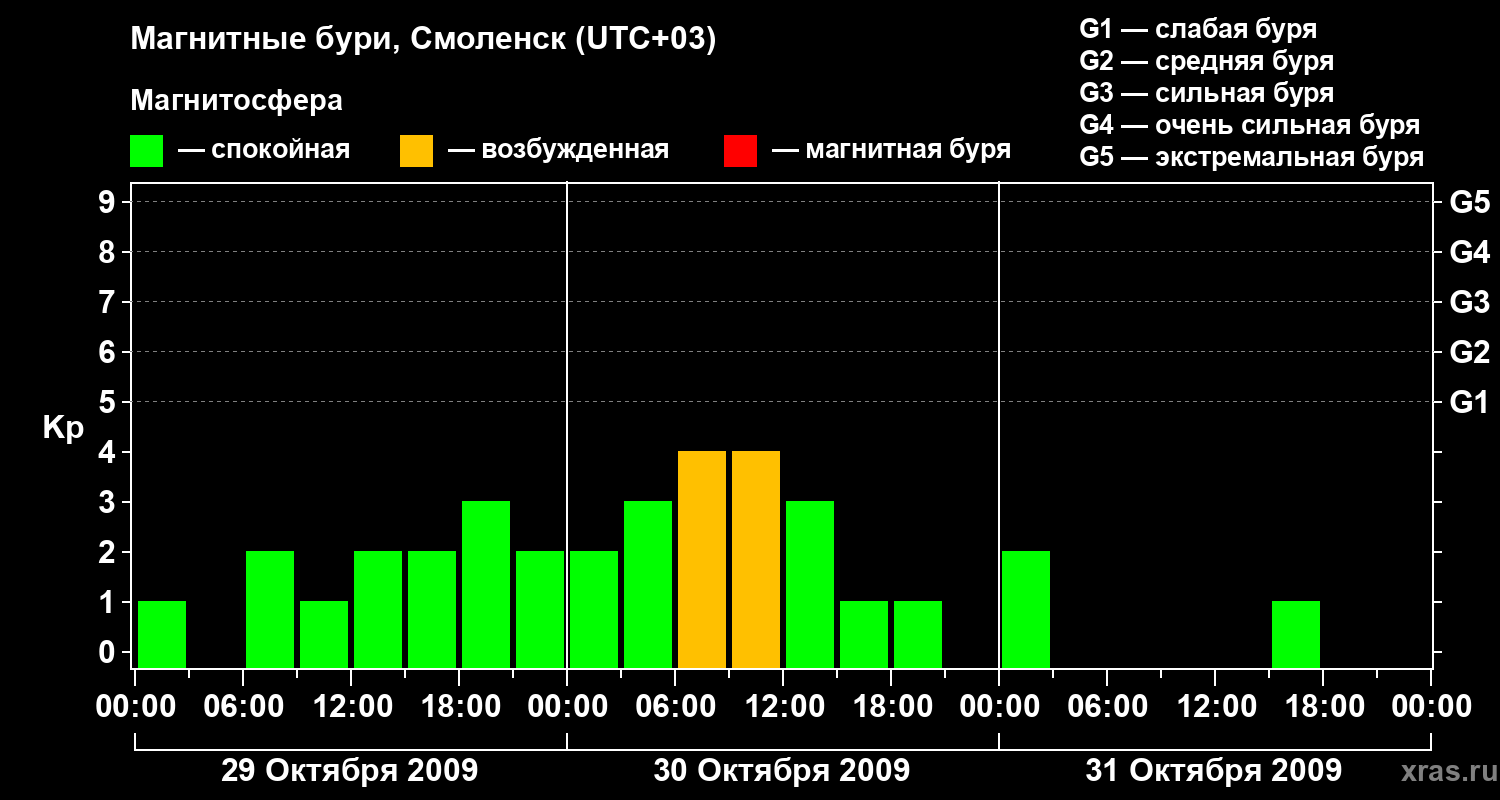The image size is (1500, 800).
Task: Click the 'Магнитосфера' heading
Action: click(x=236, y=101)
